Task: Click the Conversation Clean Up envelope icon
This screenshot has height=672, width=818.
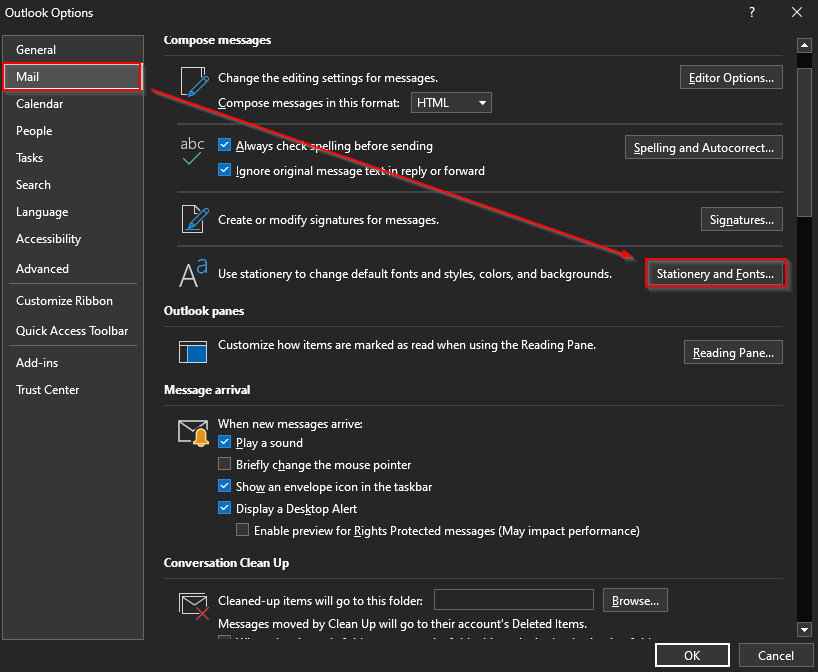Action: click(x=192, y=606)
